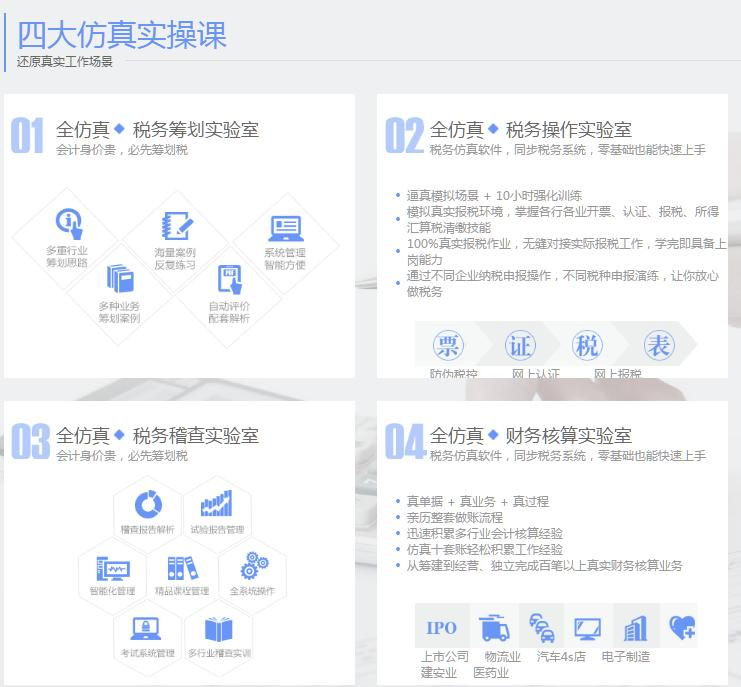This screenshot has width=741, height=687.
Task: Click the 医药业 label
Action: (x=491, y=672)
